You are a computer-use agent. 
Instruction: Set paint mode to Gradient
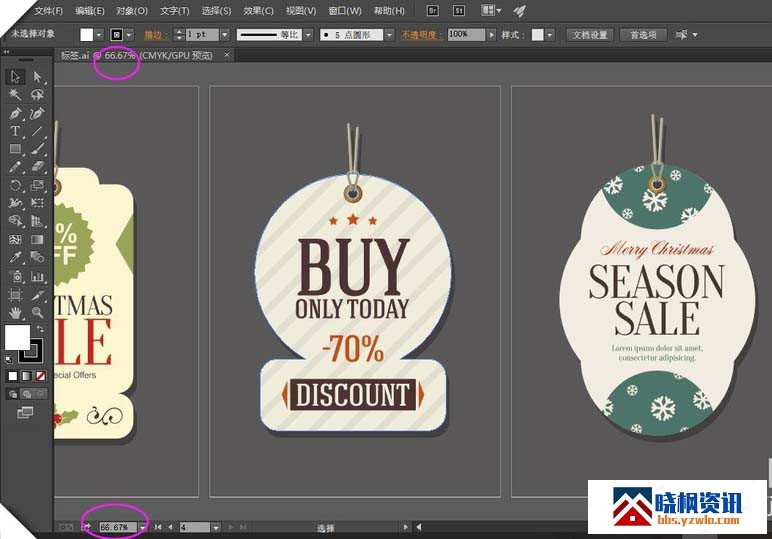point(27,376)
